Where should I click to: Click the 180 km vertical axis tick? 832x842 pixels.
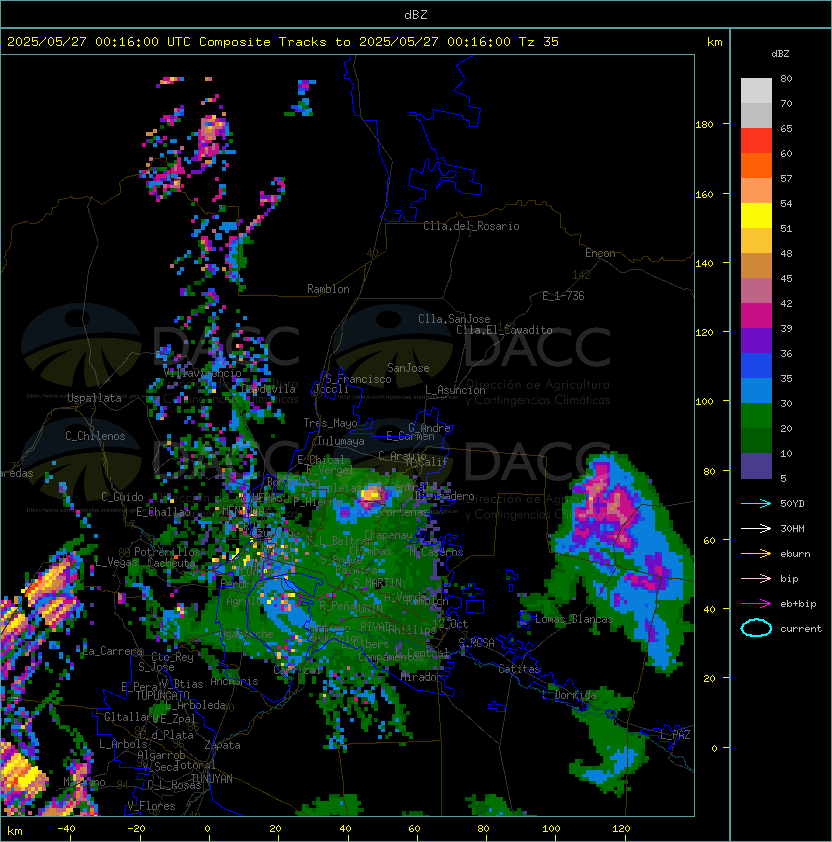click(x=704, y=124)
